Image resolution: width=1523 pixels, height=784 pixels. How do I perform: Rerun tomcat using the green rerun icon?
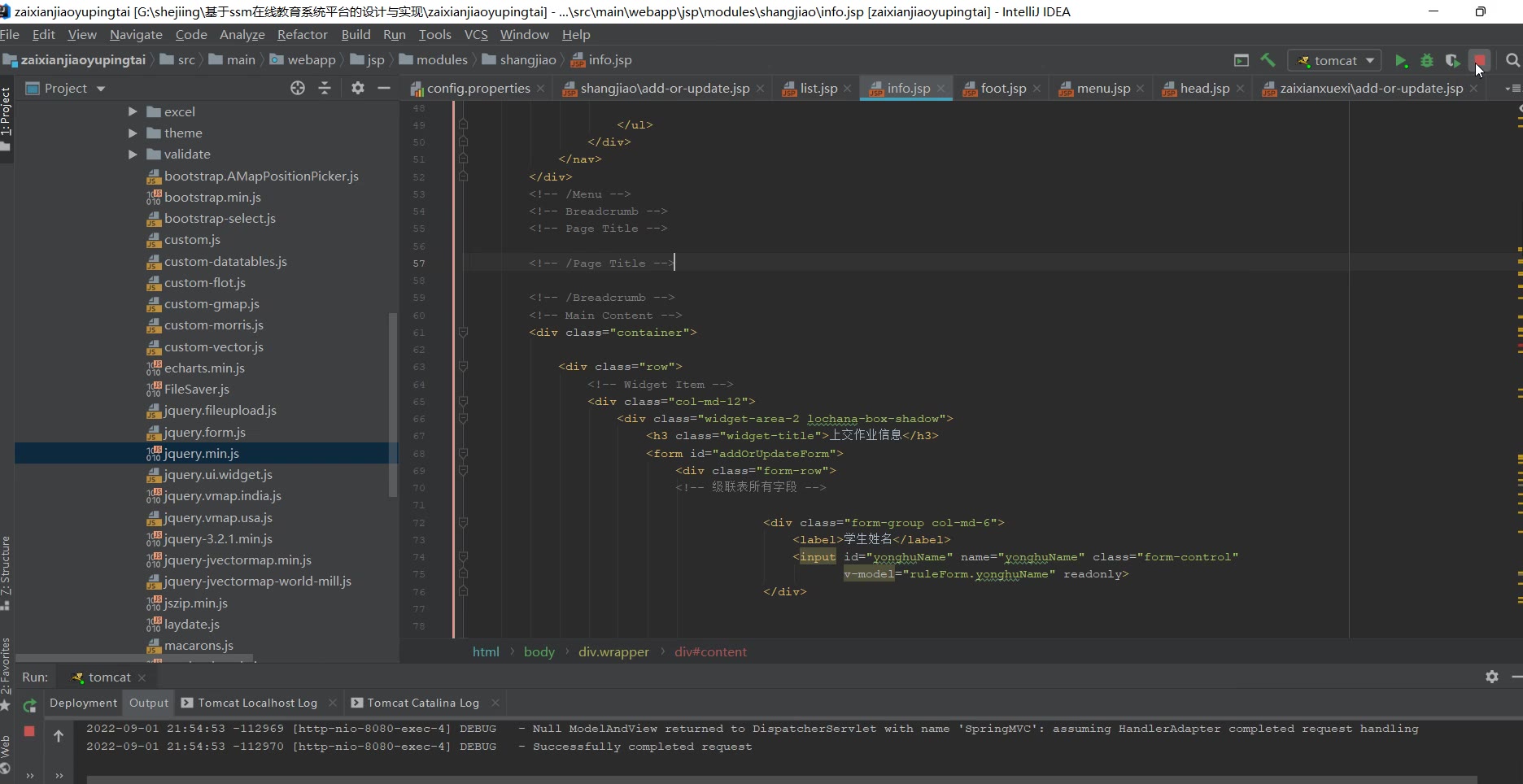(30, 705)
